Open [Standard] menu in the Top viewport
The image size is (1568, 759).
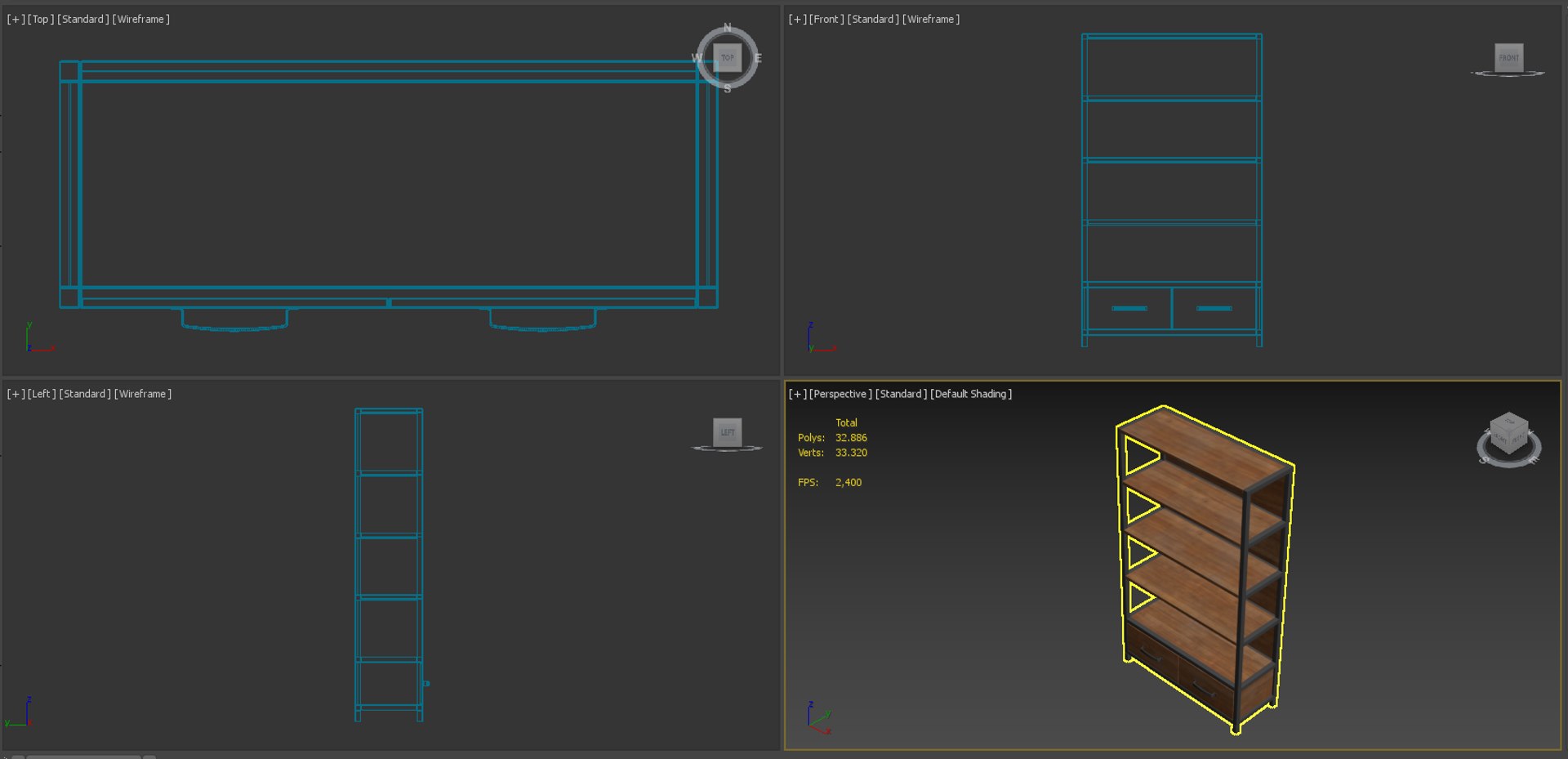tap(82, 19)
